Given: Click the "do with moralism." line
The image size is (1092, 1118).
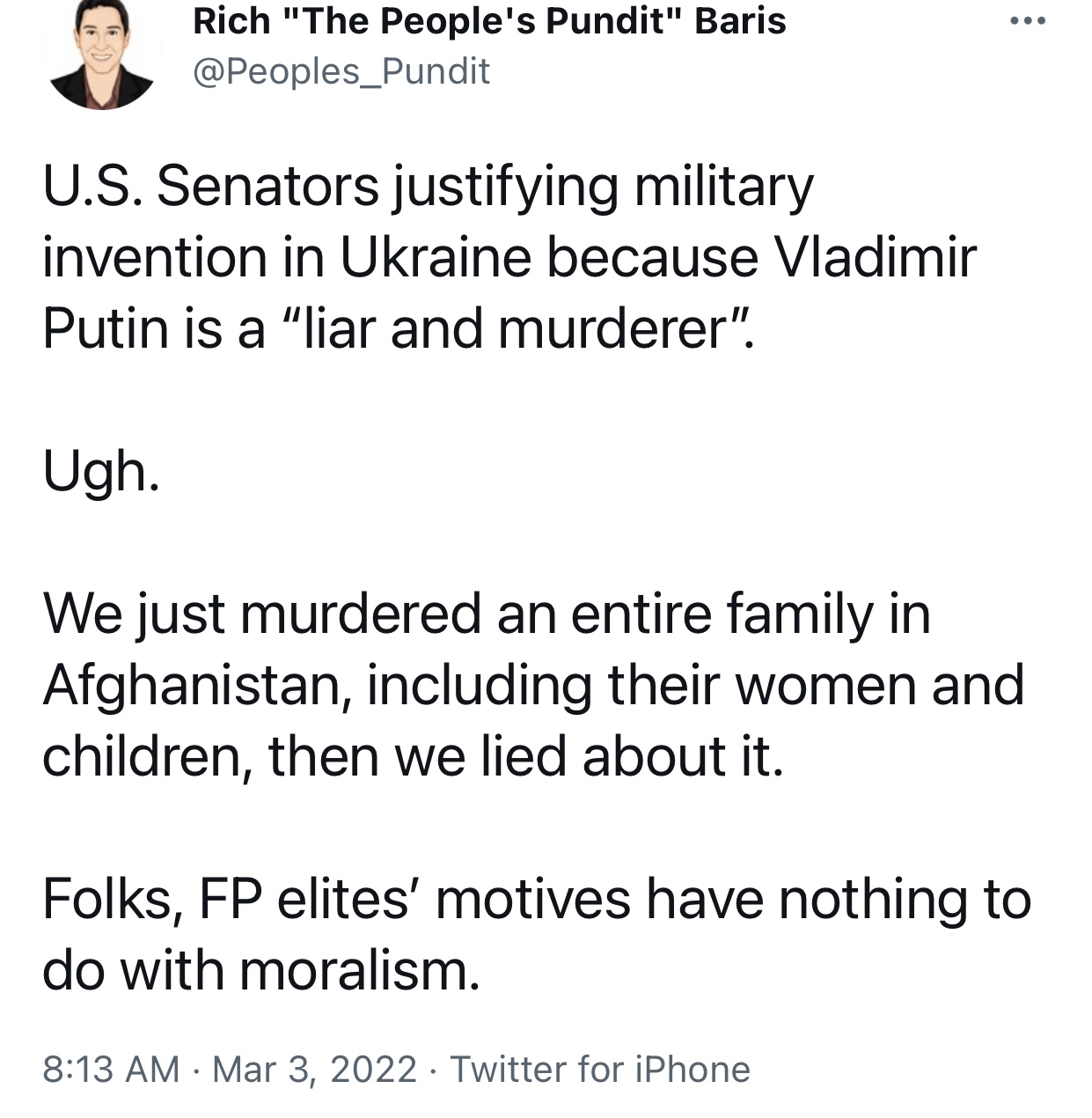Looking at the screenshot, I should [261, 971].
